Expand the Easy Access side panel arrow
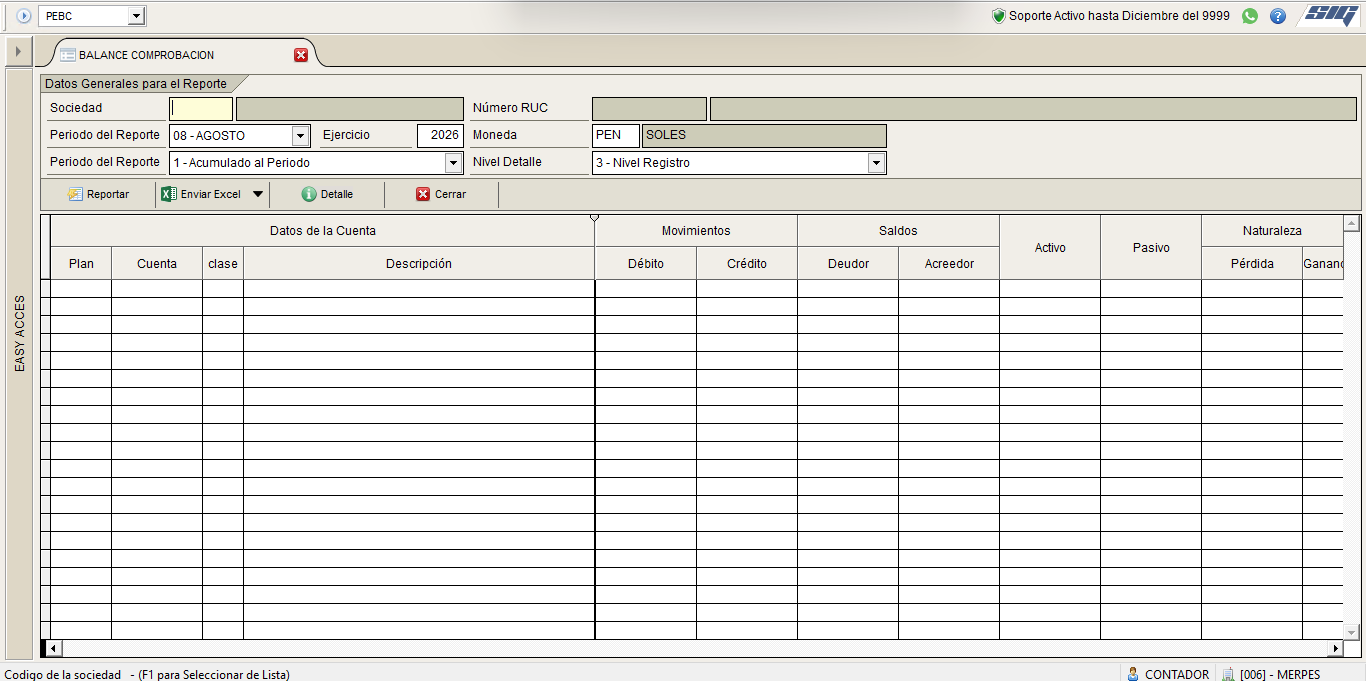This screenshot has width=1366, height=681. pos(17,50)
